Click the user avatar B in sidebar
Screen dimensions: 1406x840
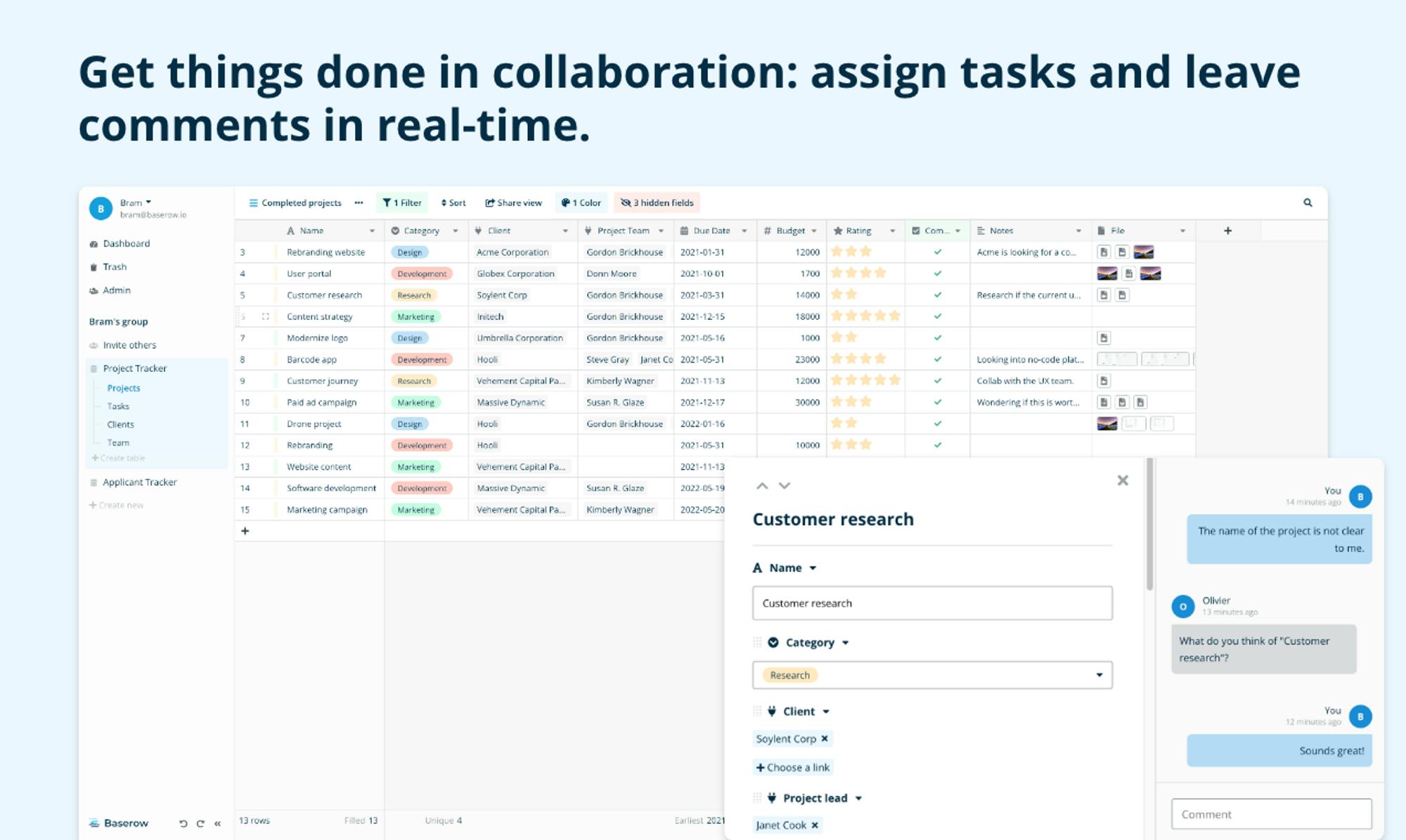[x=101, y=208]
